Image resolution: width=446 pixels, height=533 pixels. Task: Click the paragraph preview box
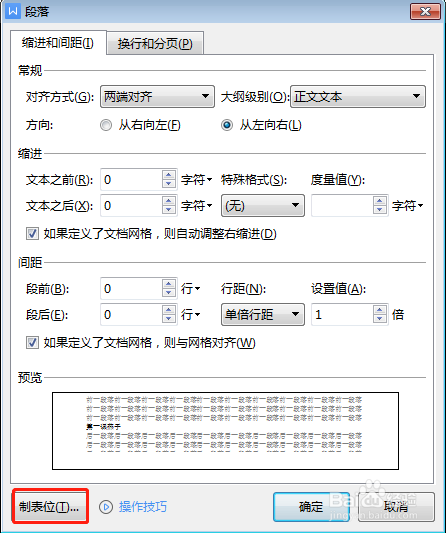225,431
